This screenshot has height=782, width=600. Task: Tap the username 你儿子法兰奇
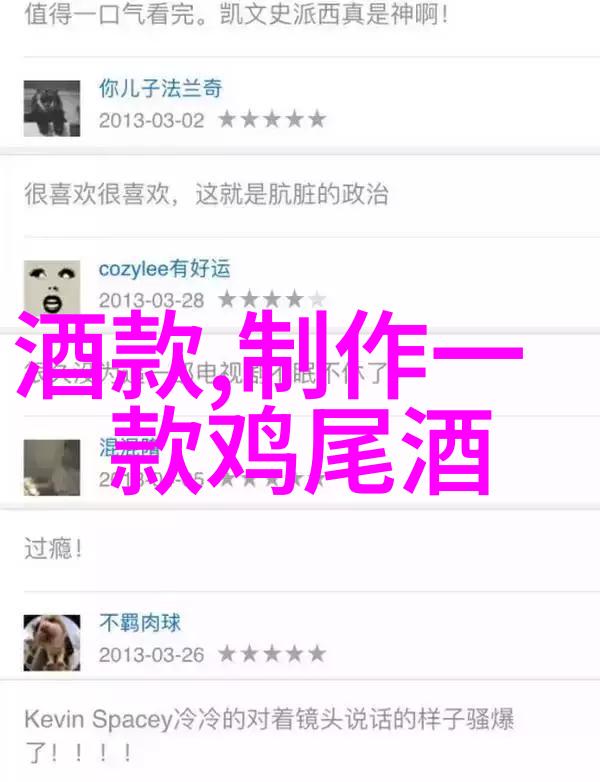[x=161, y=89]
